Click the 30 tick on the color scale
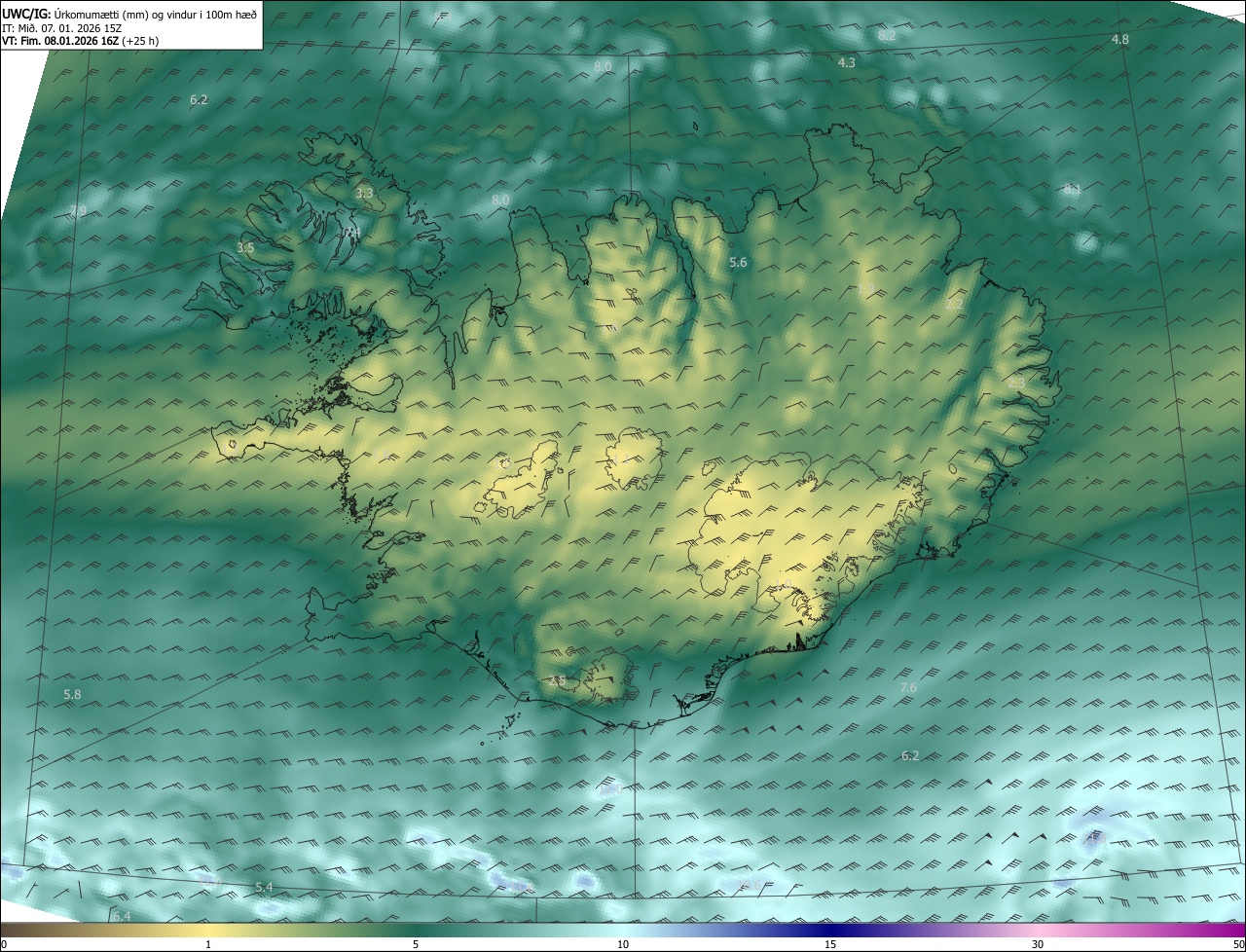This screenshot has height=952, width=1246. (1038, 944)
